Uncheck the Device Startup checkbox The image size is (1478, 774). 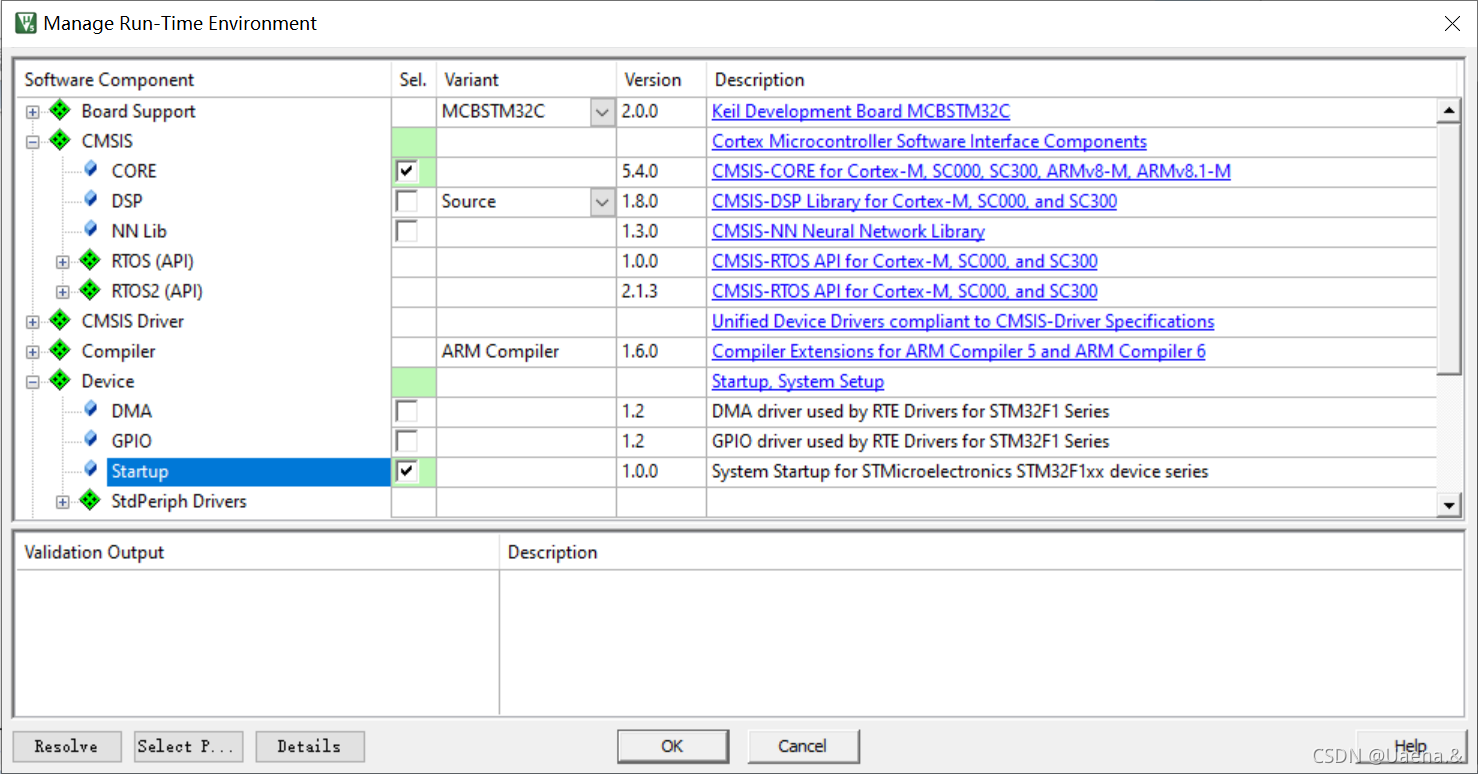(x=407, y=472)
